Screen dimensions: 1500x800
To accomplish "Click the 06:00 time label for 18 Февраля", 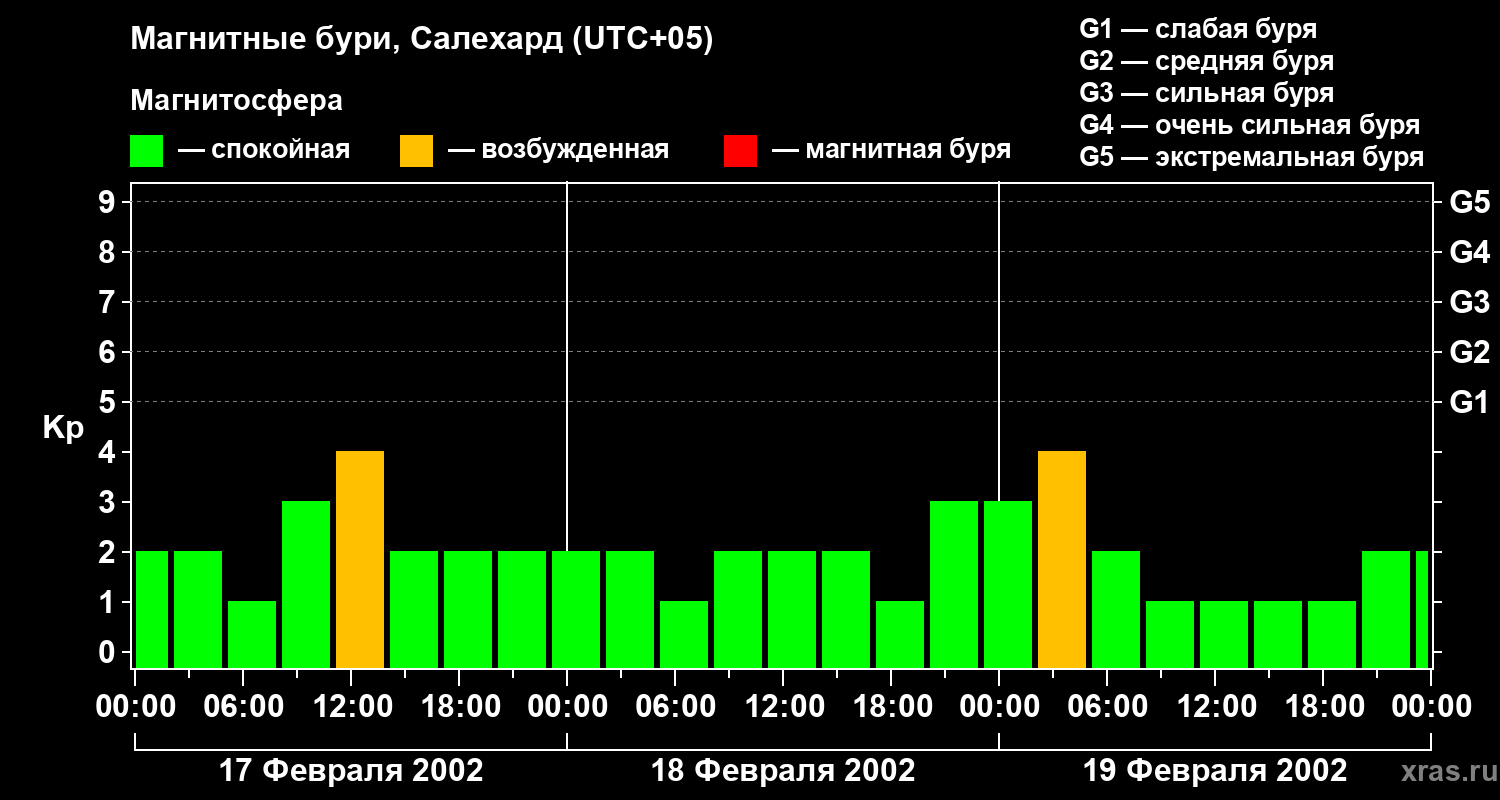I will pos(675,707).
